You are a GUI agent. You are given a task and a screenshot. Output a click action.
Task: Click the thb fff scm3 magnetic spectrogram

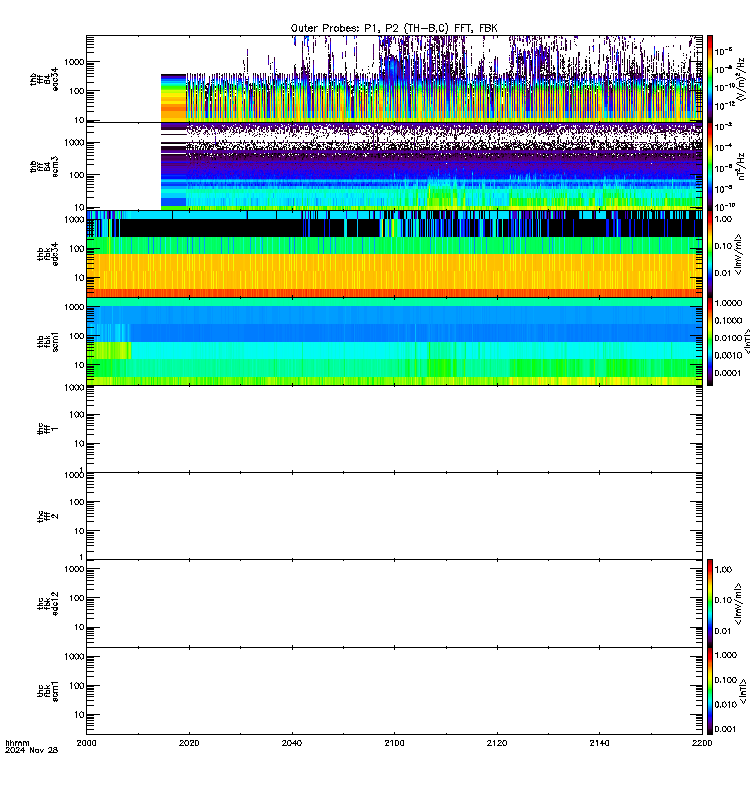coord(394,166)
